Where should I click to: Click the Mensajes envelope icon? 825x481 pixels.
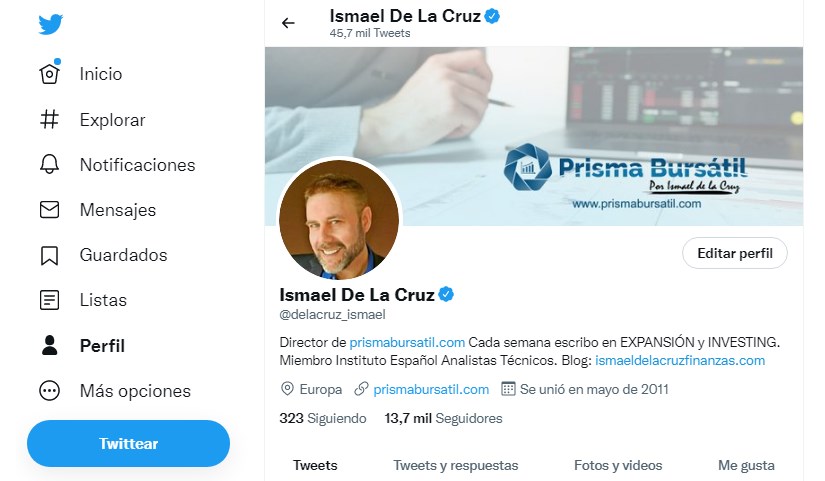(50, 210)
